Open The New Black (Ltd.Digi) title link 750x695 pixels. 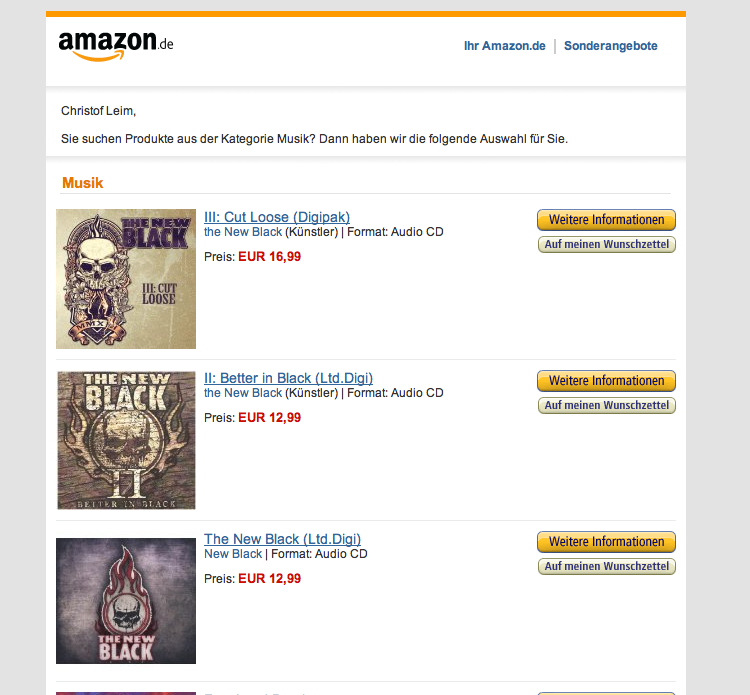[282, 539]
